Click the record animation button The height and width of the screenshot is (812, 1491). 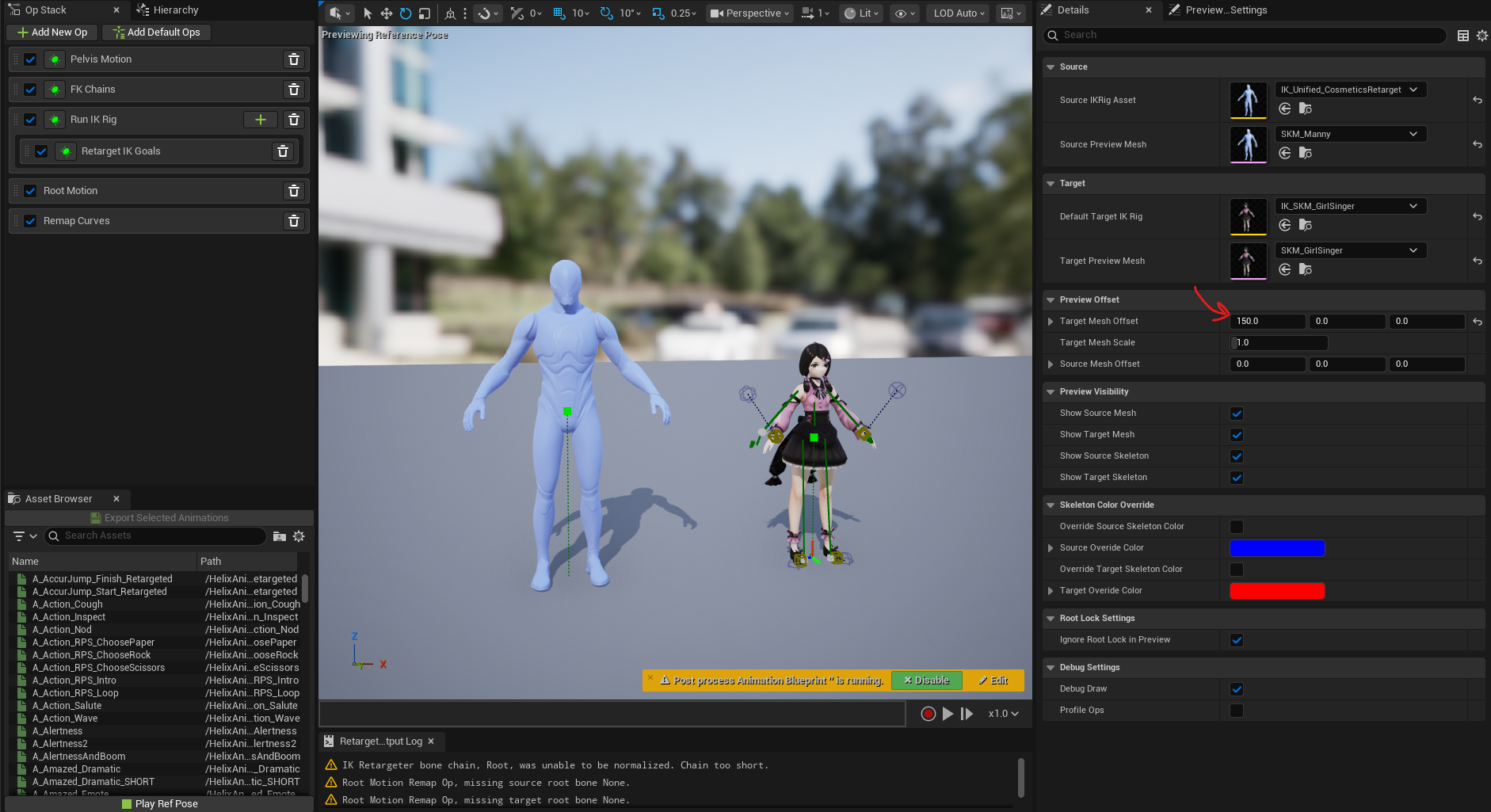pos(929,714)
